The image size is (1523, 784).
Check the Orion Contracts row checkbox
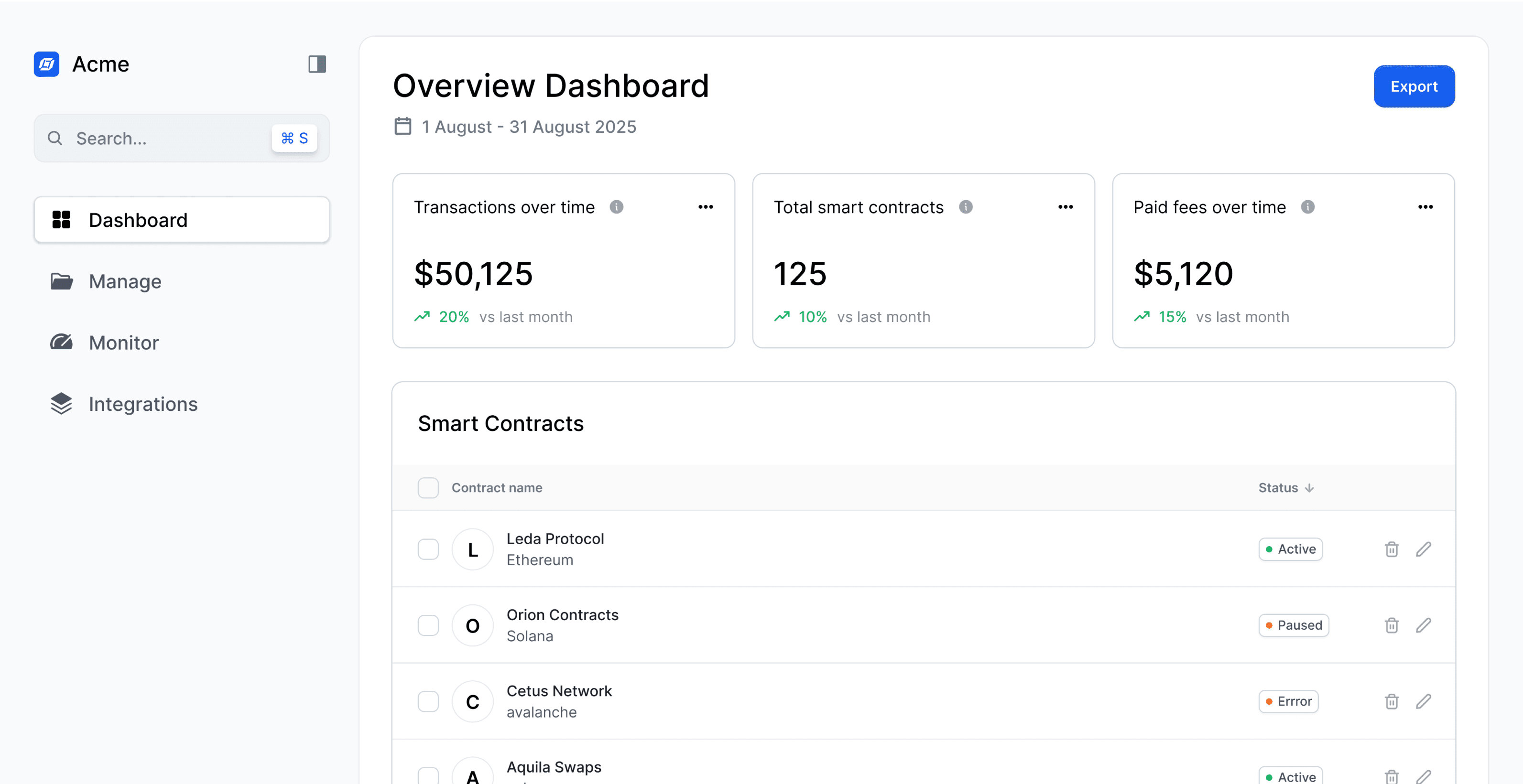click(x=428, y=625)
